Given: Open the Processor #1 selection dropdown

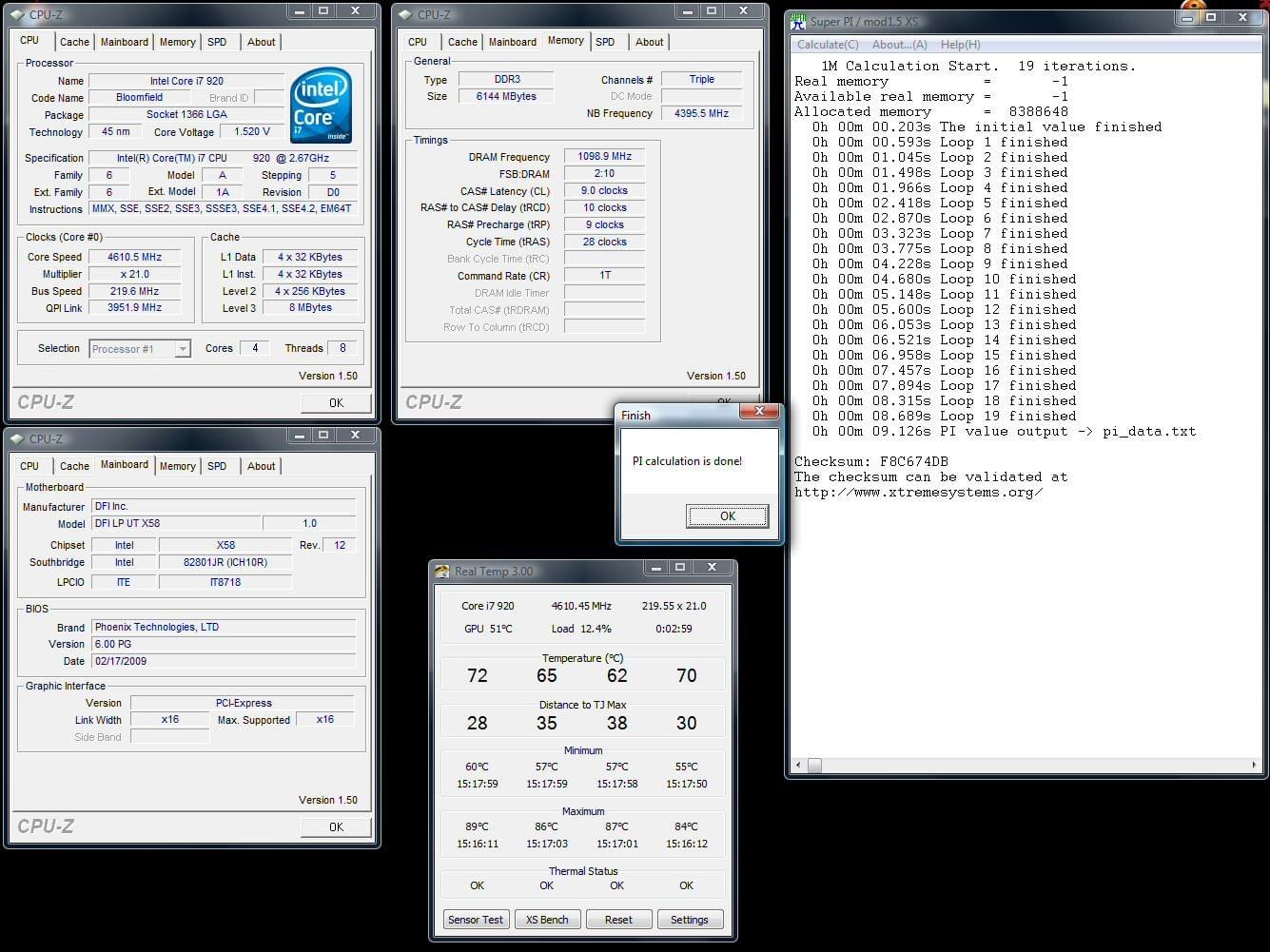Looking at the screenshot, I should click(183, 349).
